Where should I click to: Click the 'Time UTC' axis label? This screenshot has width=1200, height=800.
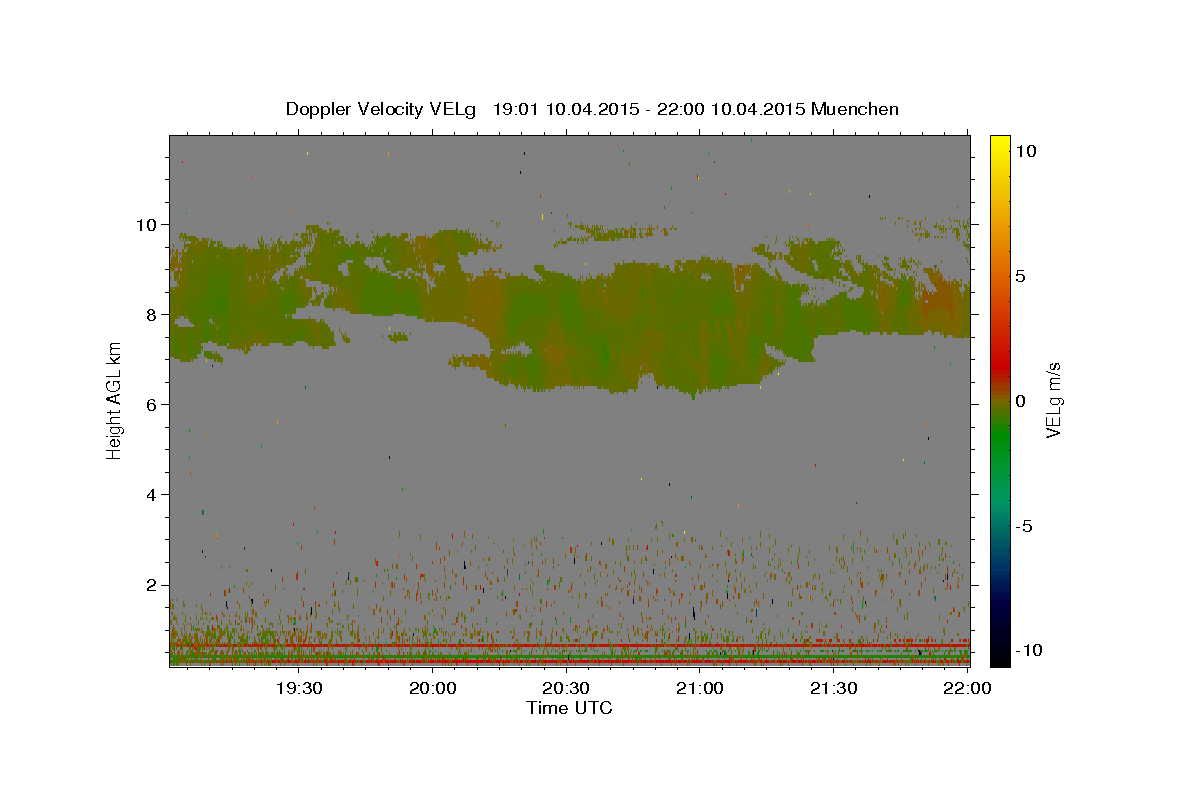[x=569, y=708]
